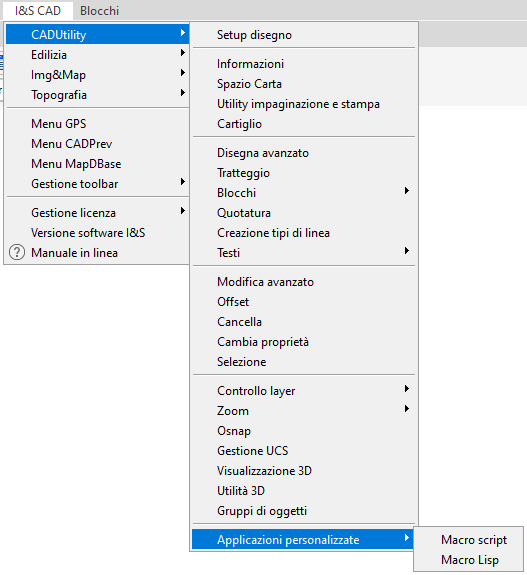
Task: Click Versione software I&S
Action: [x=98, y=233]
